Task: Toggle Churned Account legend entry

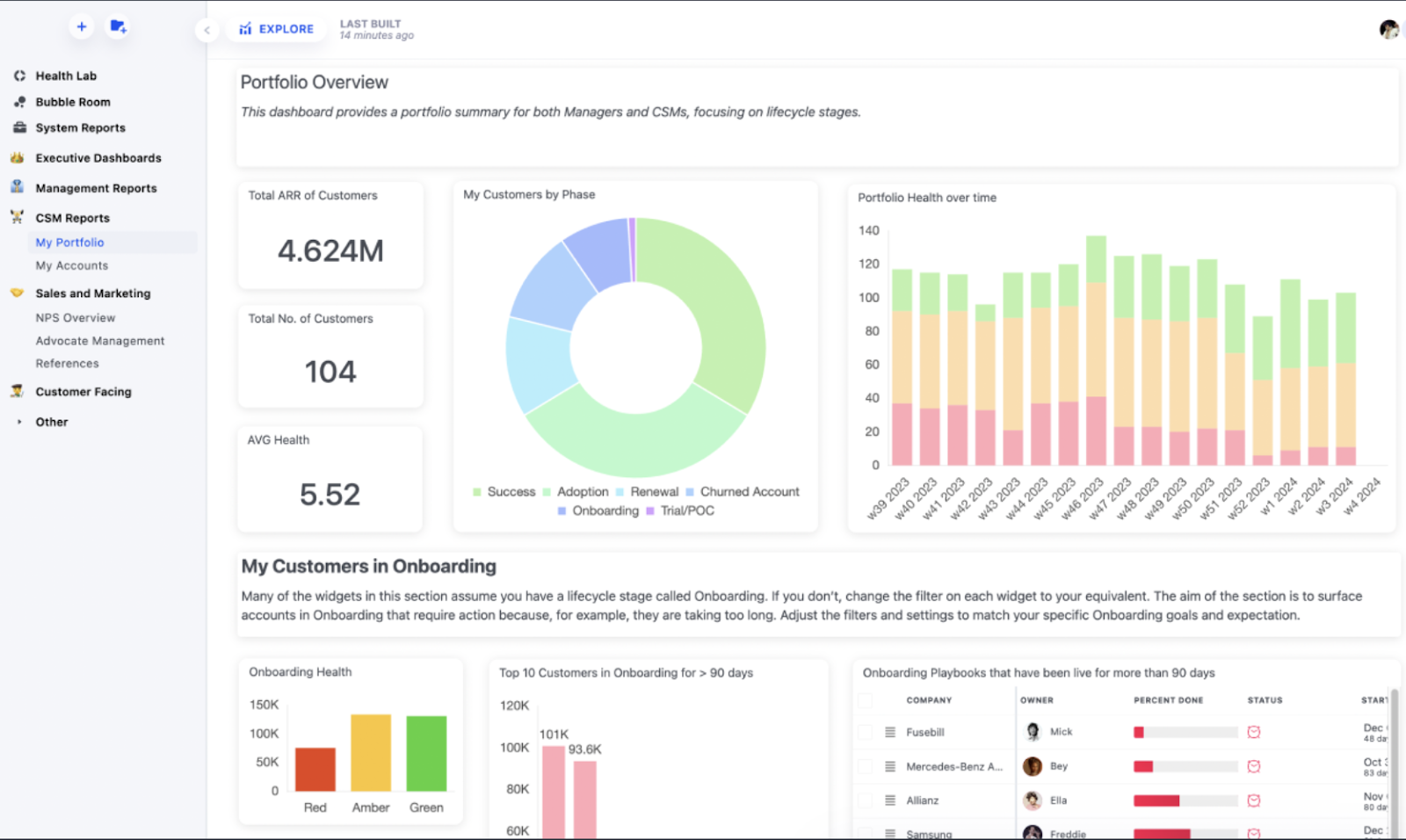Action: [x=743, y=492]
